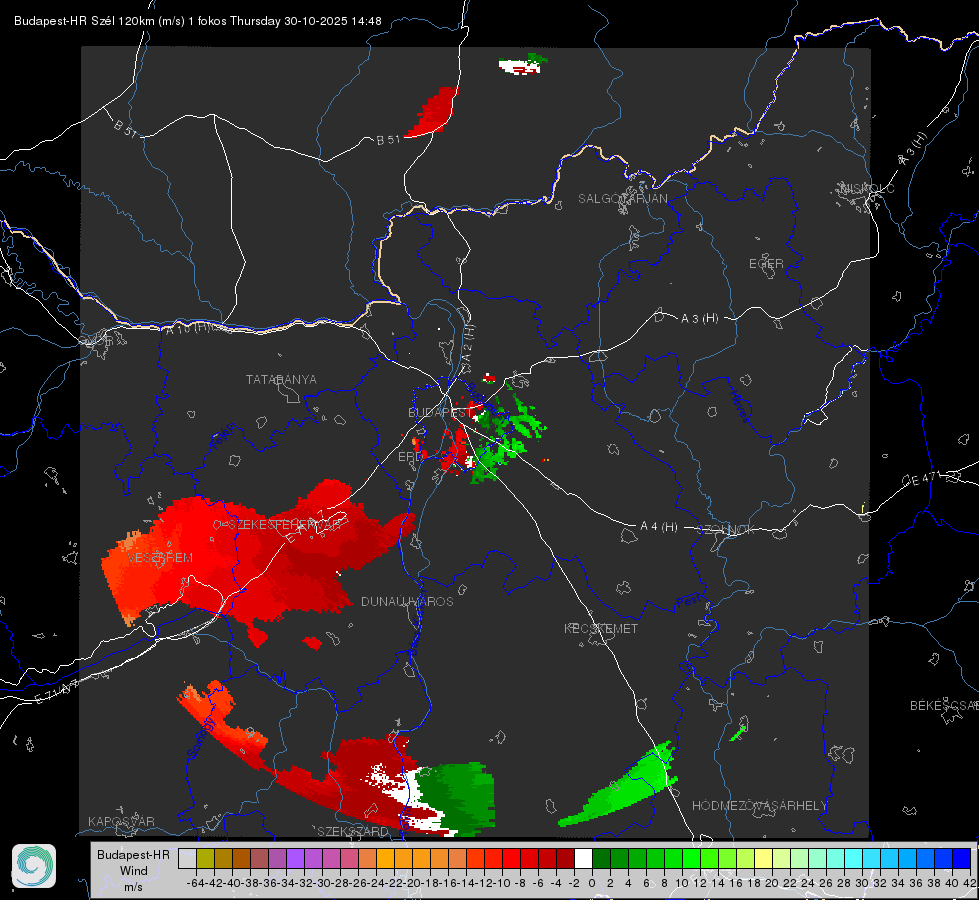Click the Somogy county label
Viewport: 979px width, 900px height.
click(x=201, y=738)
